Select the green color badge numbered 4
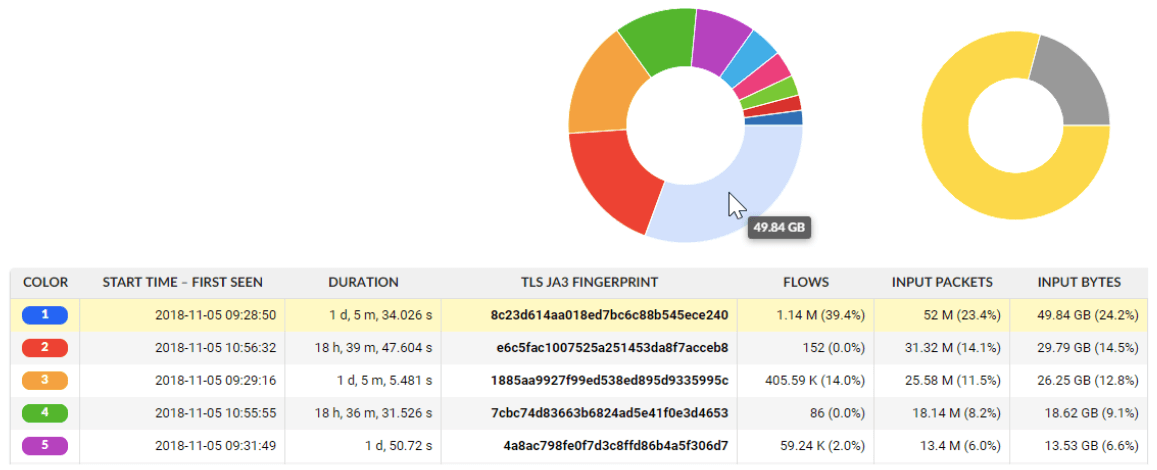This screenshot has width=1157, height=470. point(45,413)
